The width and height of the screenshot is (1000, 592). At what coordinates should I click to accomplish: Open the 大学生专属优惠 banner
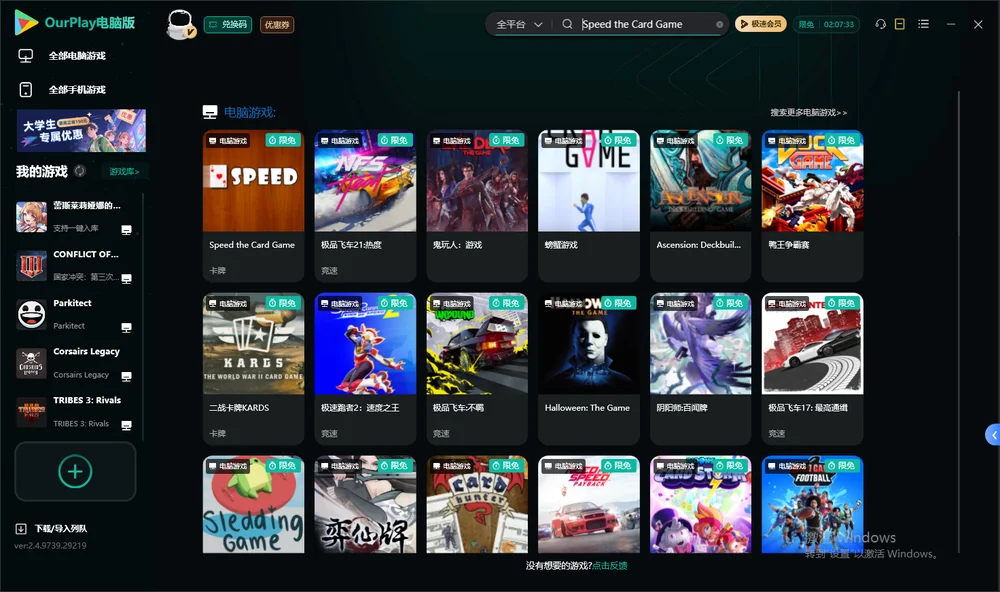click(81, 131)
